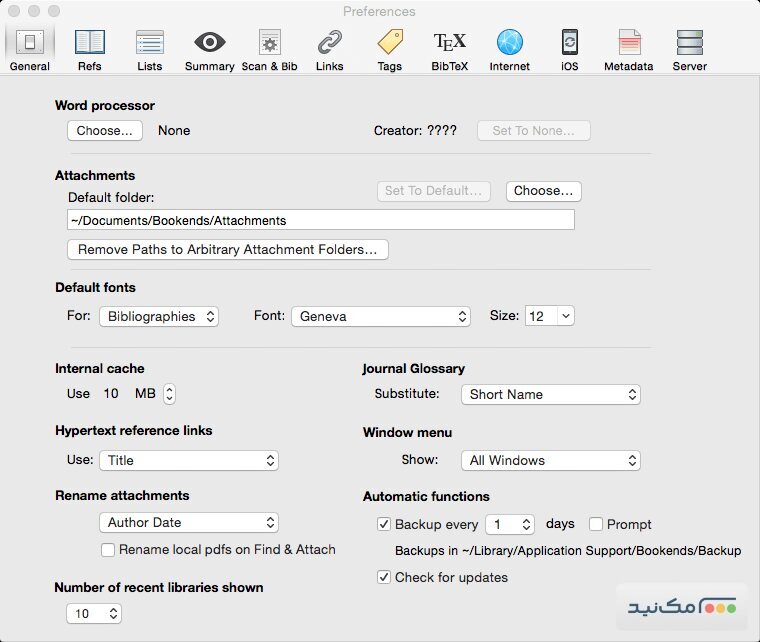Open Scan & Bib preferences
Viewport: 760px width, 642px height.
(x=269, y=50)
